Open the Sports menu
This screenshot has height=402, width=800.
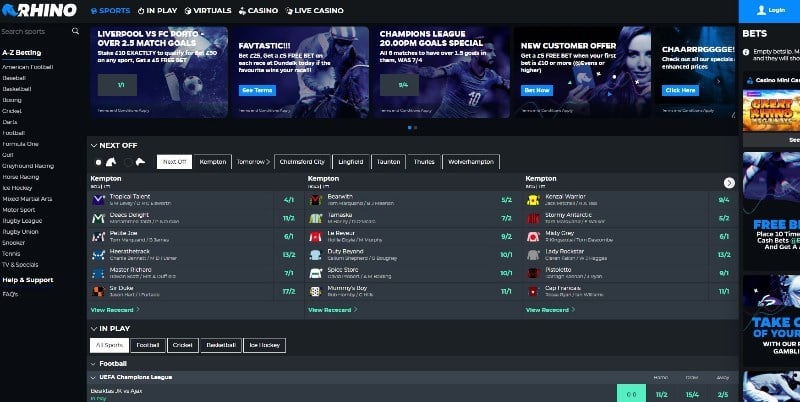coord(111,10)
